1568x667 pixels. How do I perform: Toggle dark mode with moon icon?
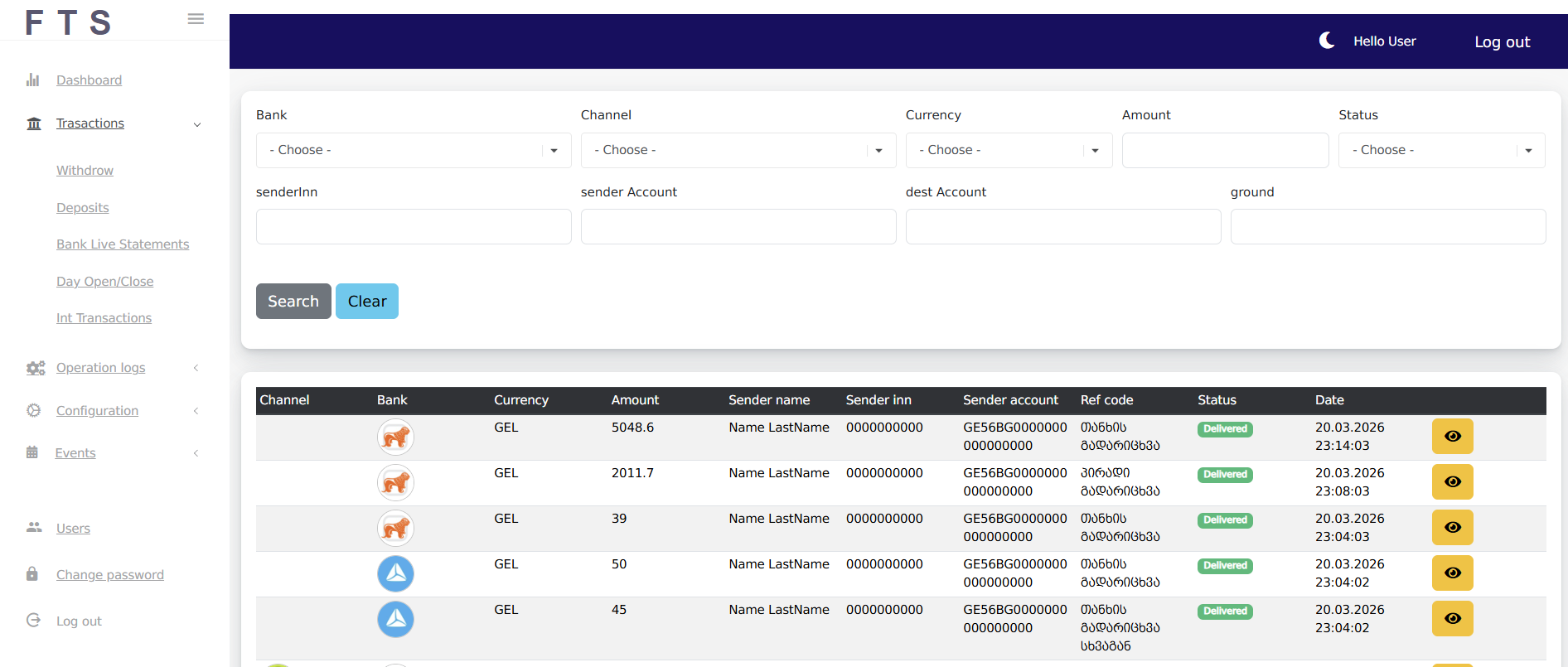coord(1327,41)
